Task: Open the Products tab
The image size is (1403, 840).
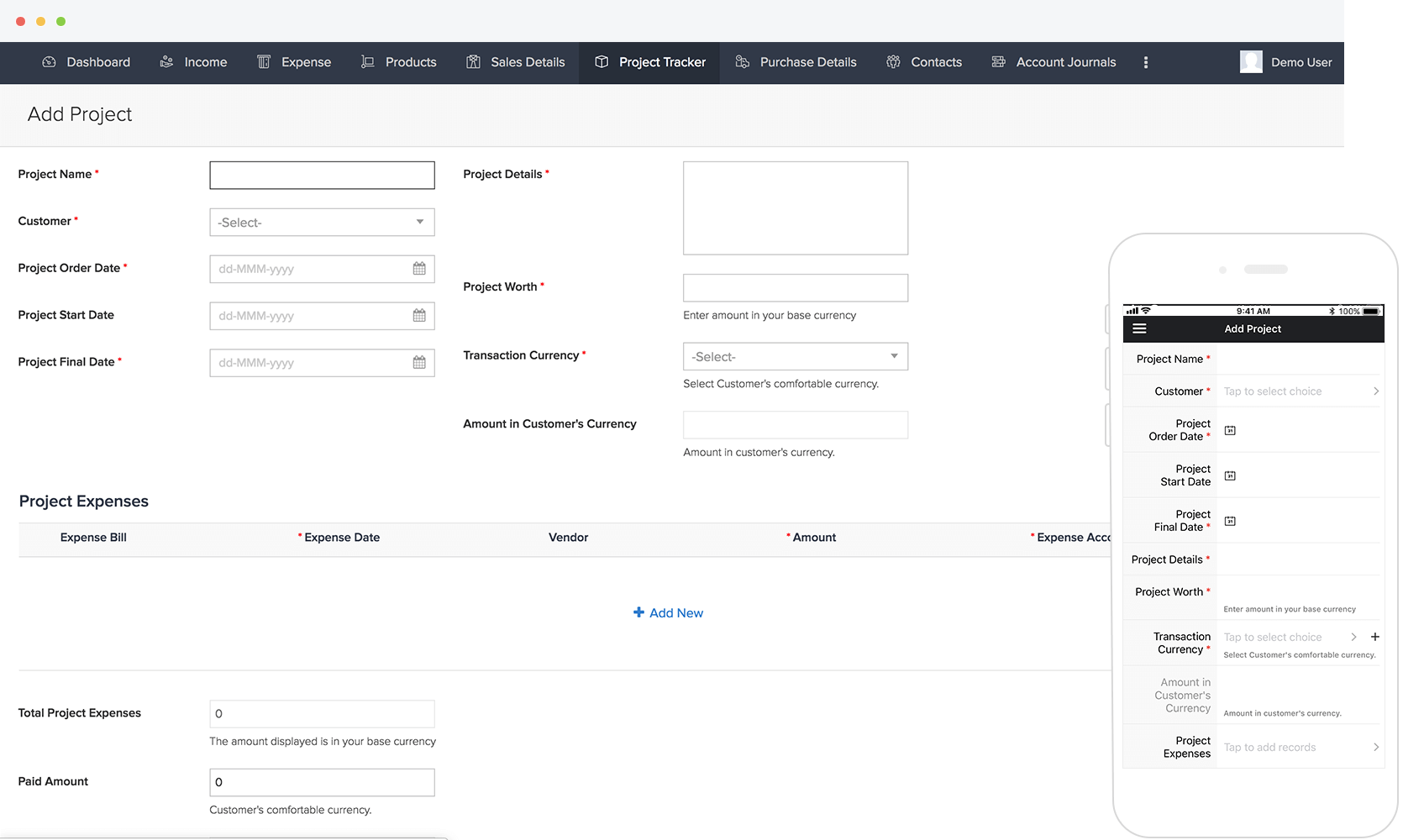Action: (x=399, y=62)
